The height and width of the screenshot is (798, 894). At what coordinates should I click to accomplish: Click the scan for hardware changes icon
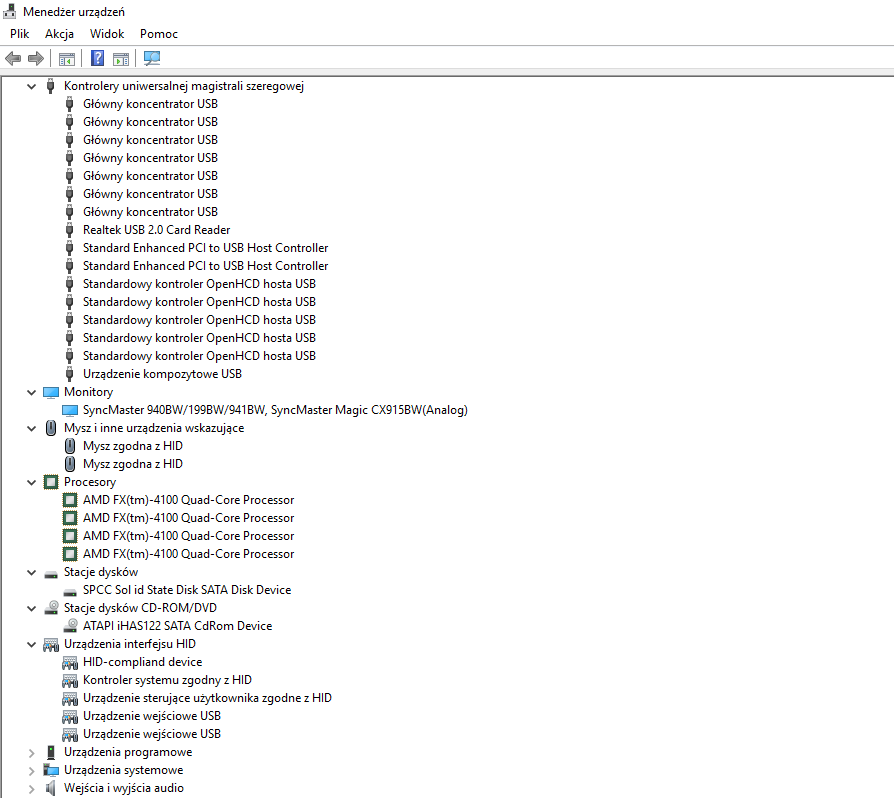pos(152,58)
